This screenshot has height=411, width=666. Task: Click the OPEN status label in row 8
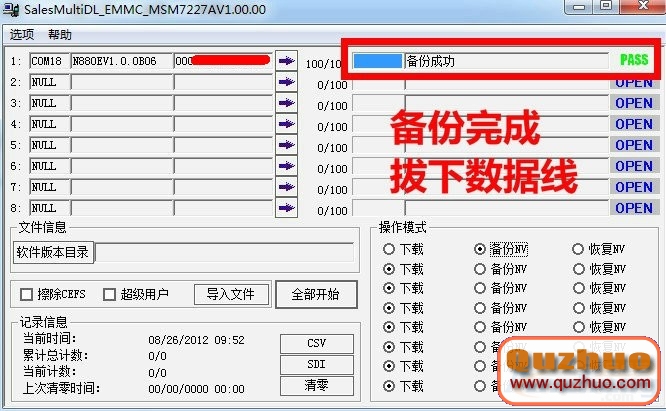634,208
